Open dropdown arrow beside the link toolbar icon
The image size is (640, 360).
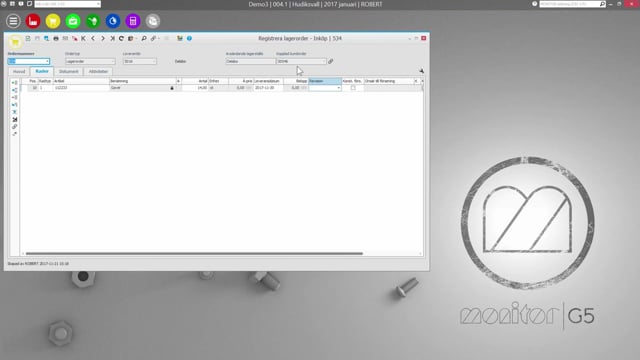tap(158, 38)
